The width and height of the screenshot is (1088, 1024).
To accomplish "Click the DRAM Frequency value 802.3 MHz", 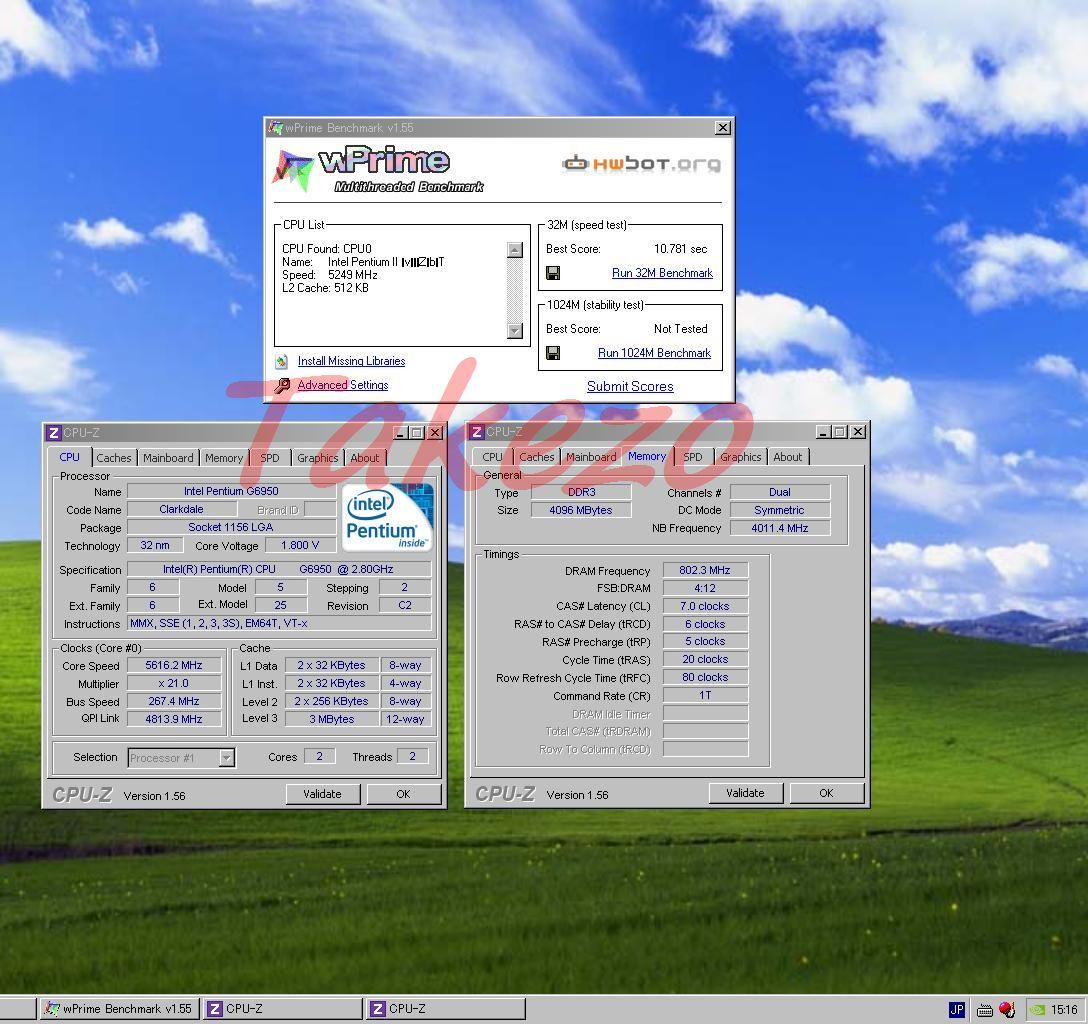I will pyautogui.click(x=705, y=570).
